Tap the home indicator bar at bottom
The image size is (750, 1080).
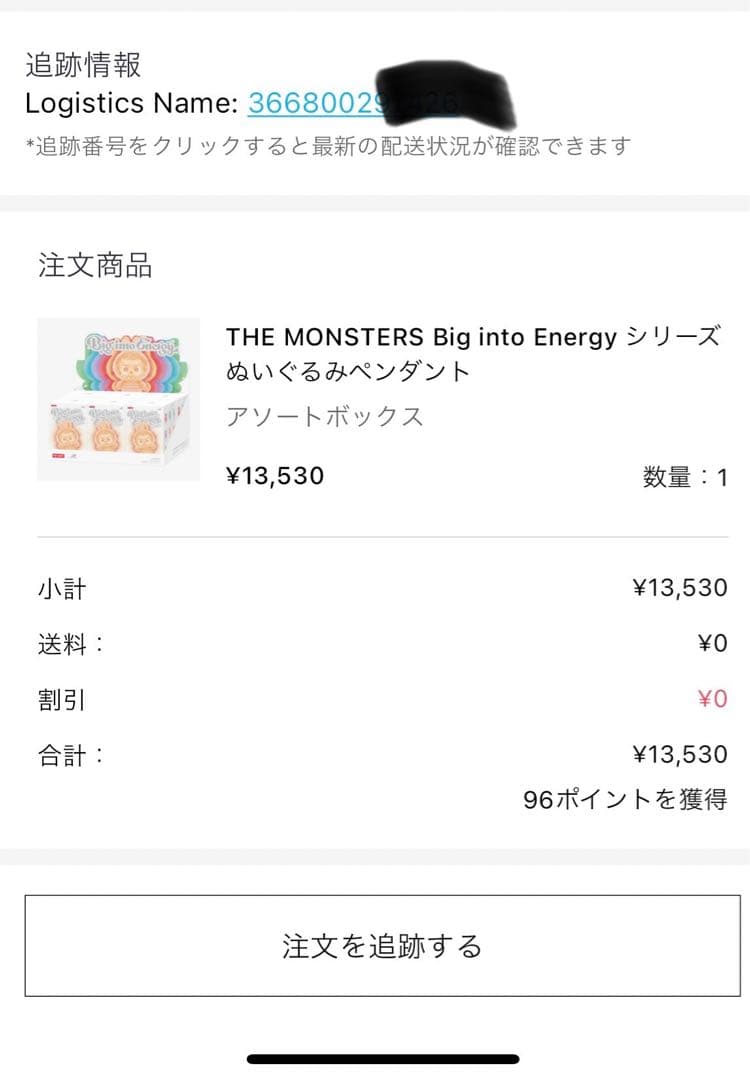(x=375, y=1057)
